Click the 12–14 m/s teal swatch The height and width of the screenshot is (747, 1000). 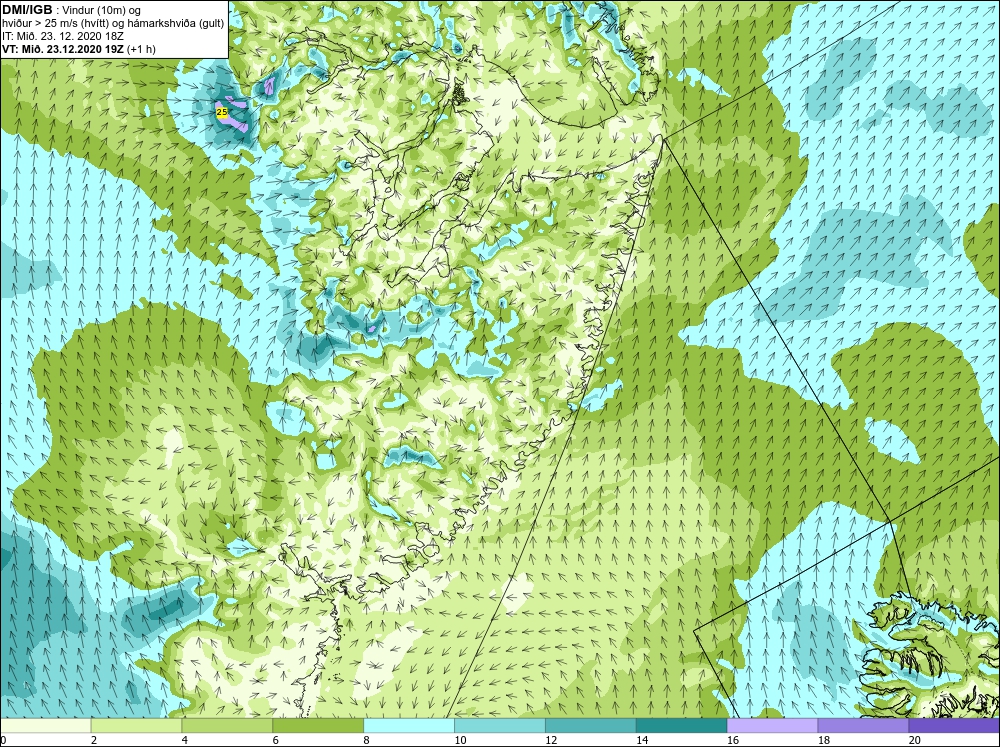591,725
